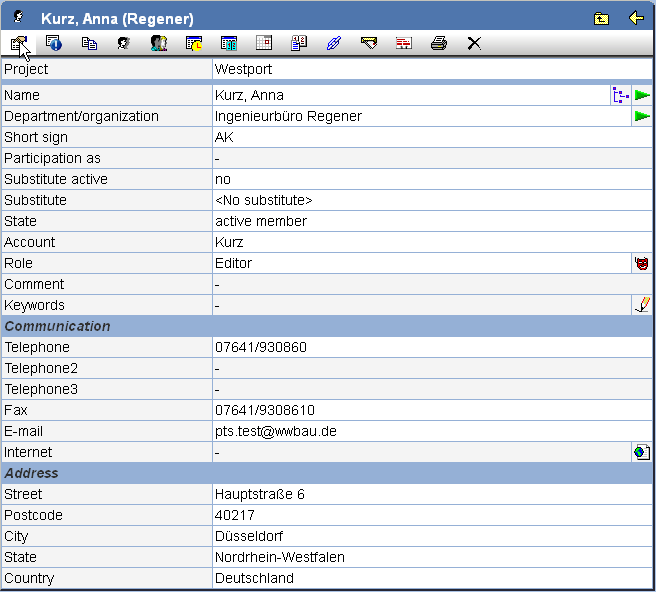Click the black X delete icon
Image resolution: width=656 pixels, height=592 pixels.
pos(474,43)
